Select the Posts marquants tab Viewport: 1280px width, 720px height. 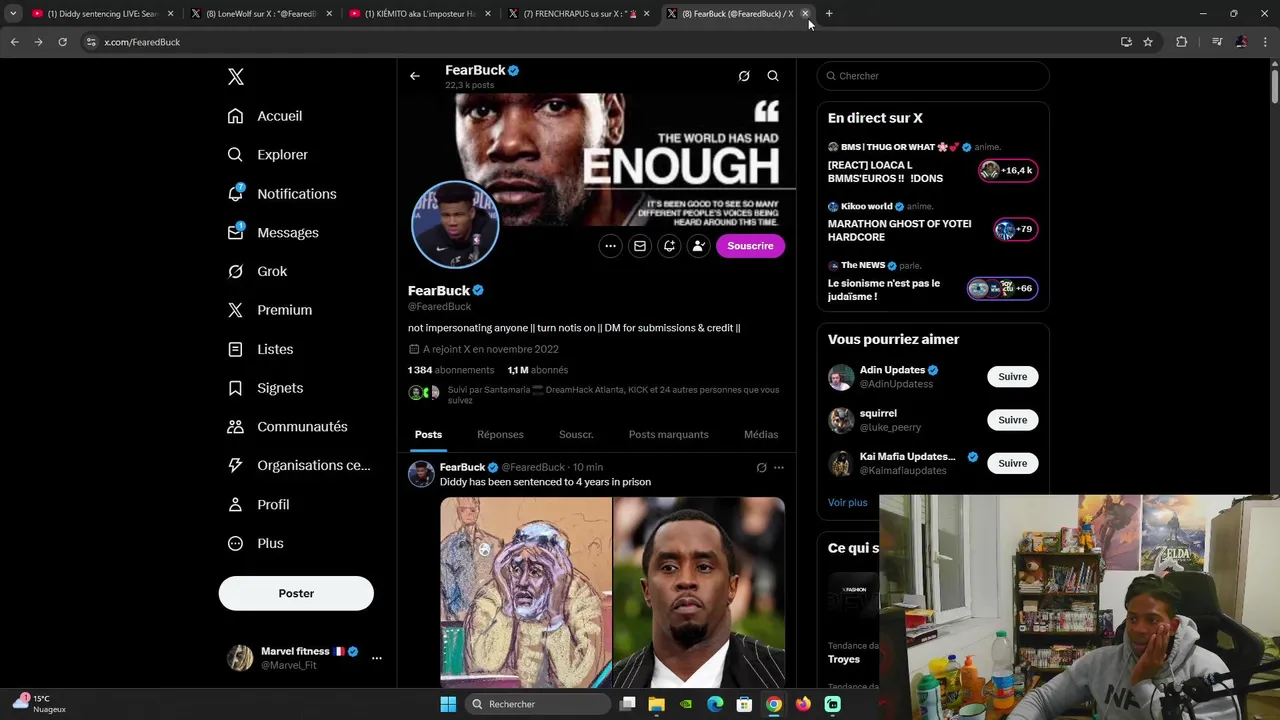click(x=669, y=435)
